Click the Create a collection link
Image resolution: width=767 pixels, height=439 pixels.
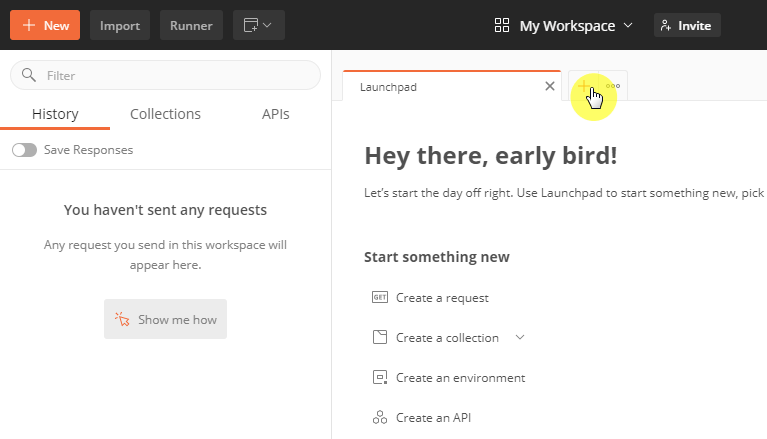tap(447, 338)
